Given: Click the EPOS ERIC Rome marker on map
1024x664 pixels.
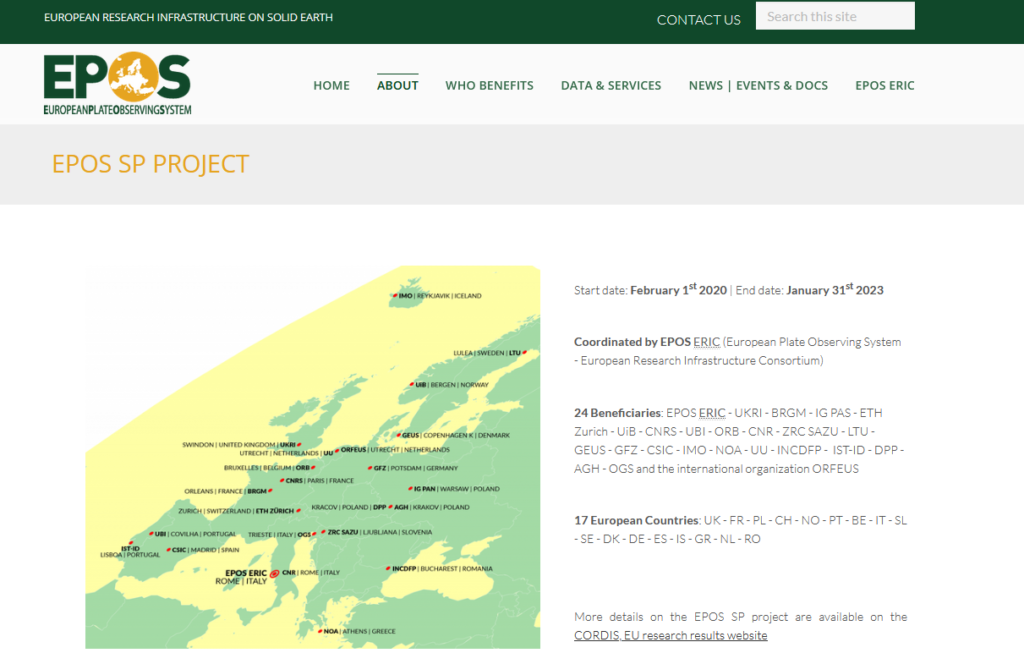Looking at the screenshot, I should pyautogui.click(x=275, y=573).
